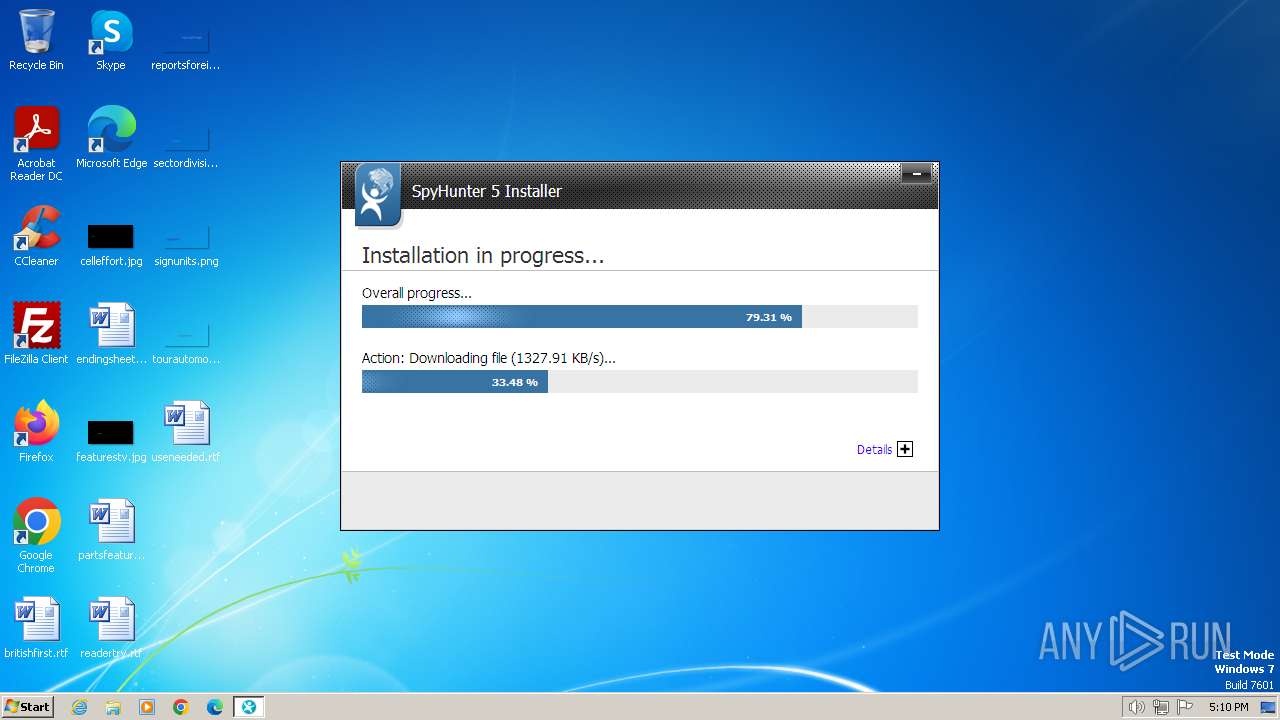Screen dimensions: 1280x720
Task: Click the SpyHunter 5 Installer title text
Action: pyautogui.click(x=487, y=191)
